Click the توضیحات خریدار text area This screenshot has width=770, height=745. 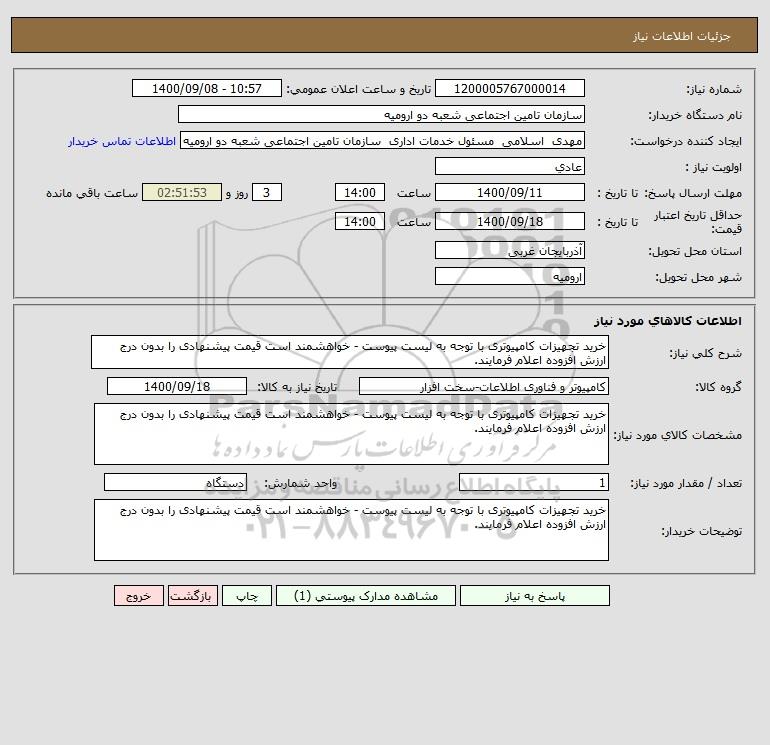351,530
